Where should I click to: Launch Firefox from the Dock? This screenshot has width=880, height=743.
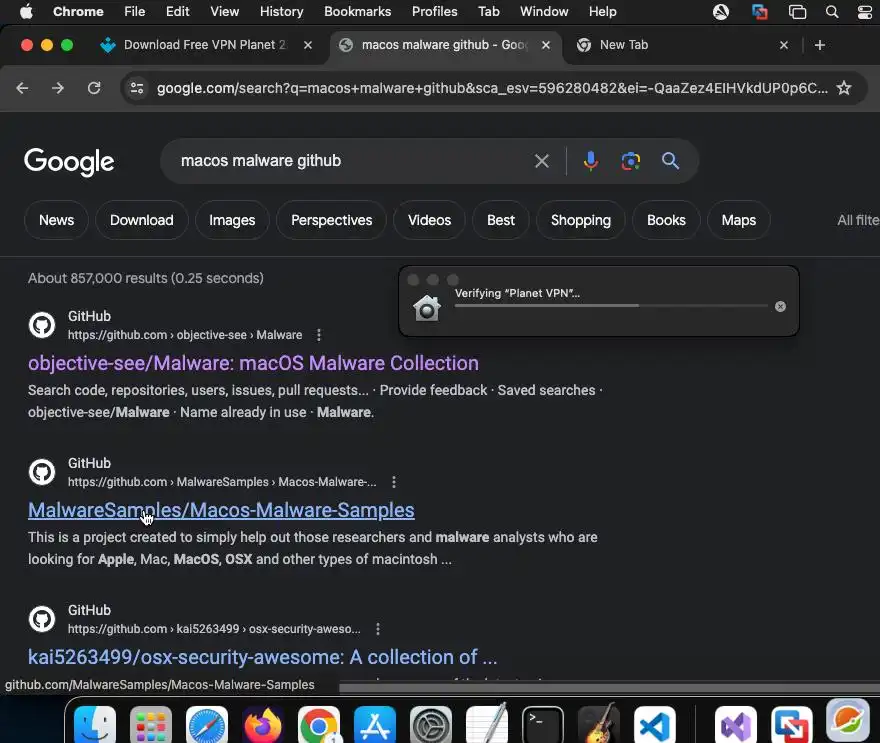263,724
